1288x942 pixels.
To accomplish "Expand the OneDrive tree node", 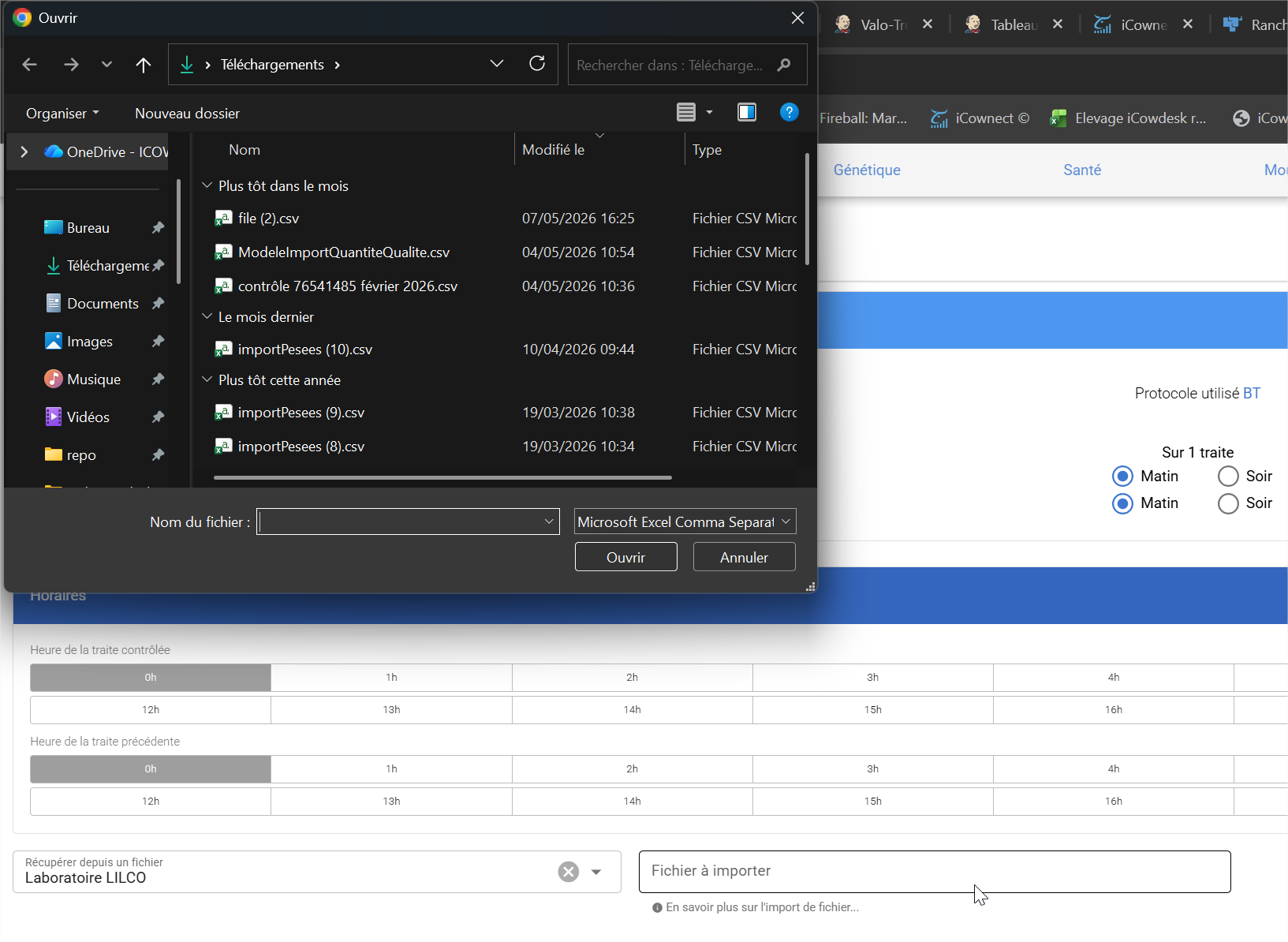I will 24,151.
